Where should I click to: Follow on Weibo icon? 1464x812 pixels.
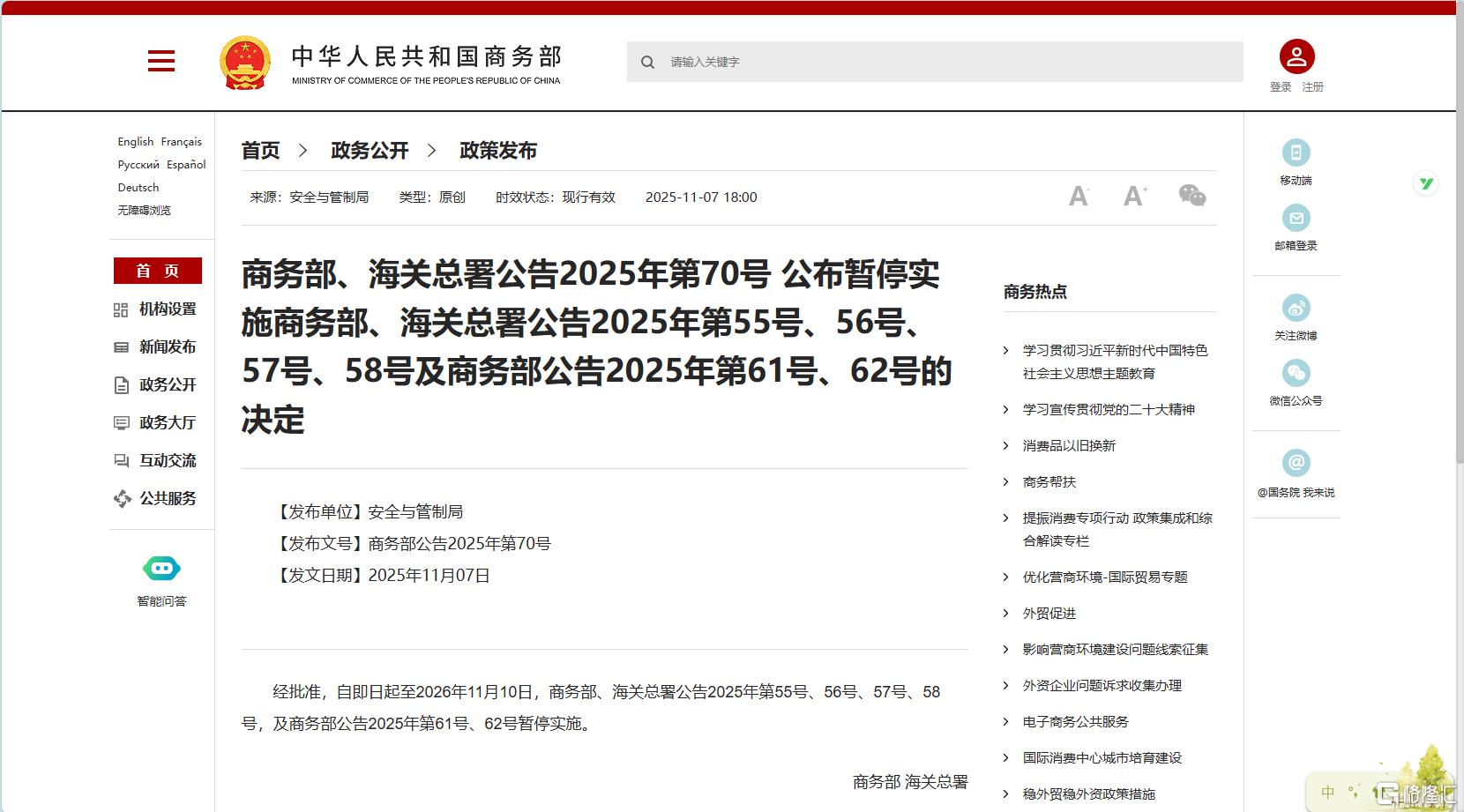[x=1296, y=308]
